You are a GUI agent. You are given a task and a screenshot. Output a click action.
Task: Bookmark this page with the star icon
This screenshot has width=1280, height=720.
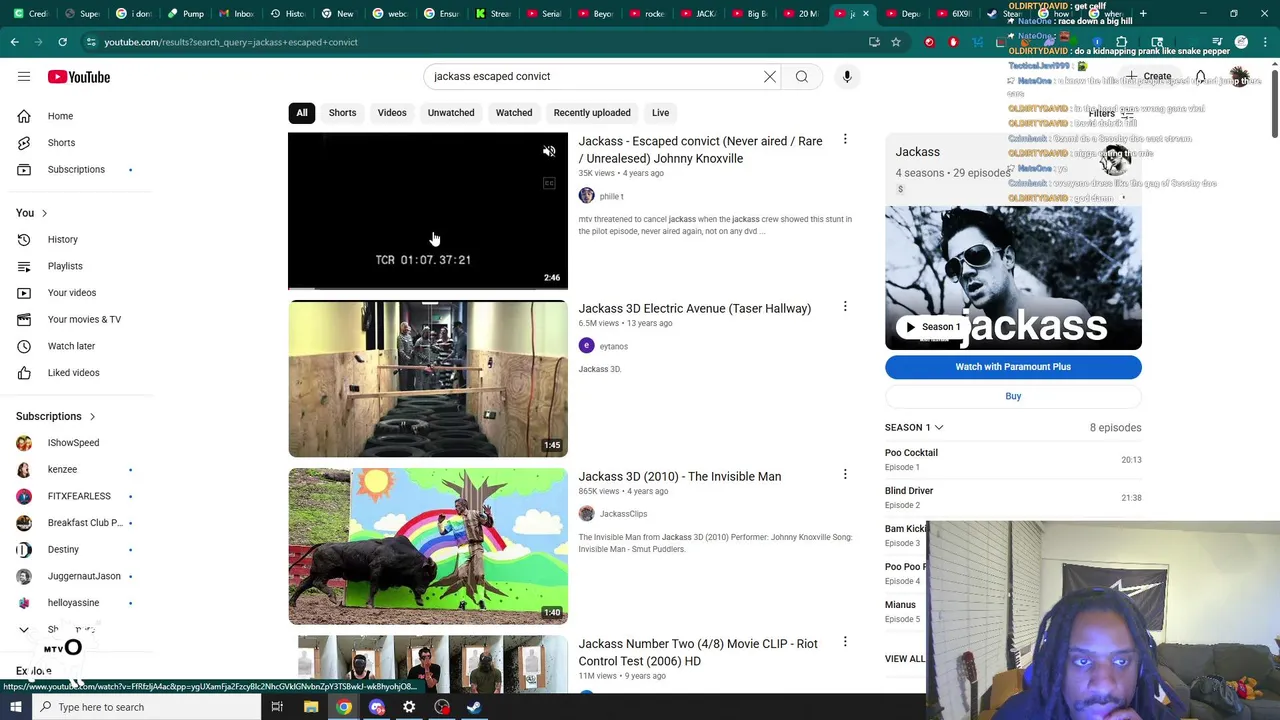point(896,42)
